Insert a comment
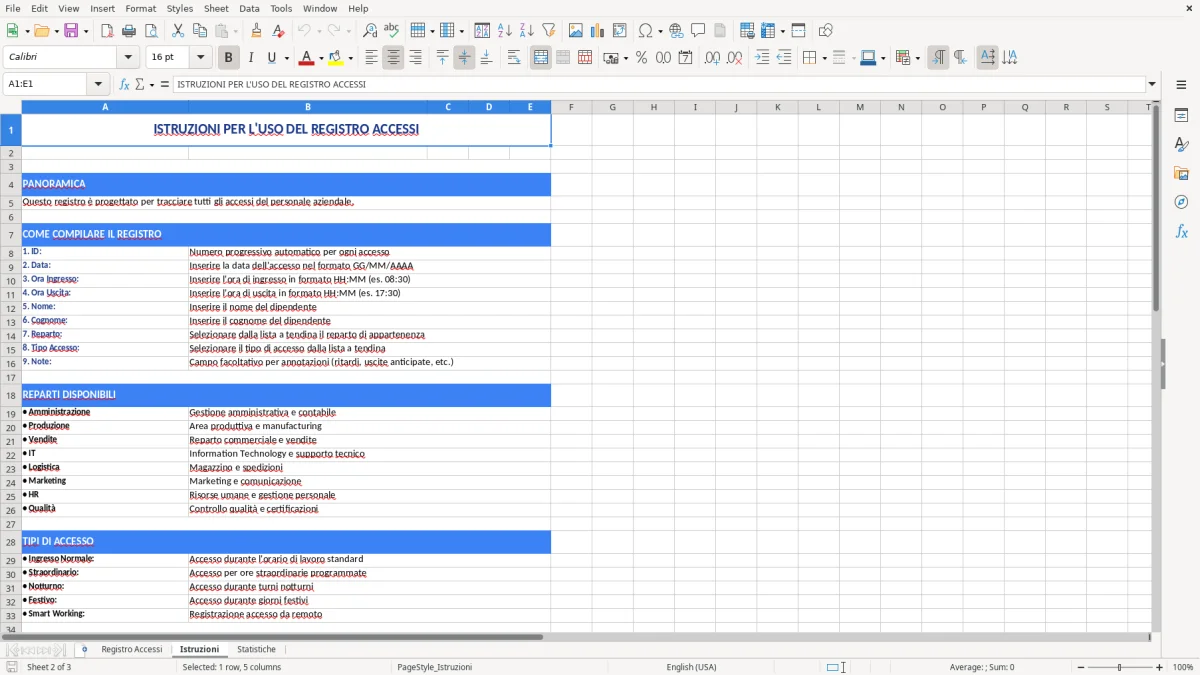This screenshot has width=1200, height=675. [698, 29]
